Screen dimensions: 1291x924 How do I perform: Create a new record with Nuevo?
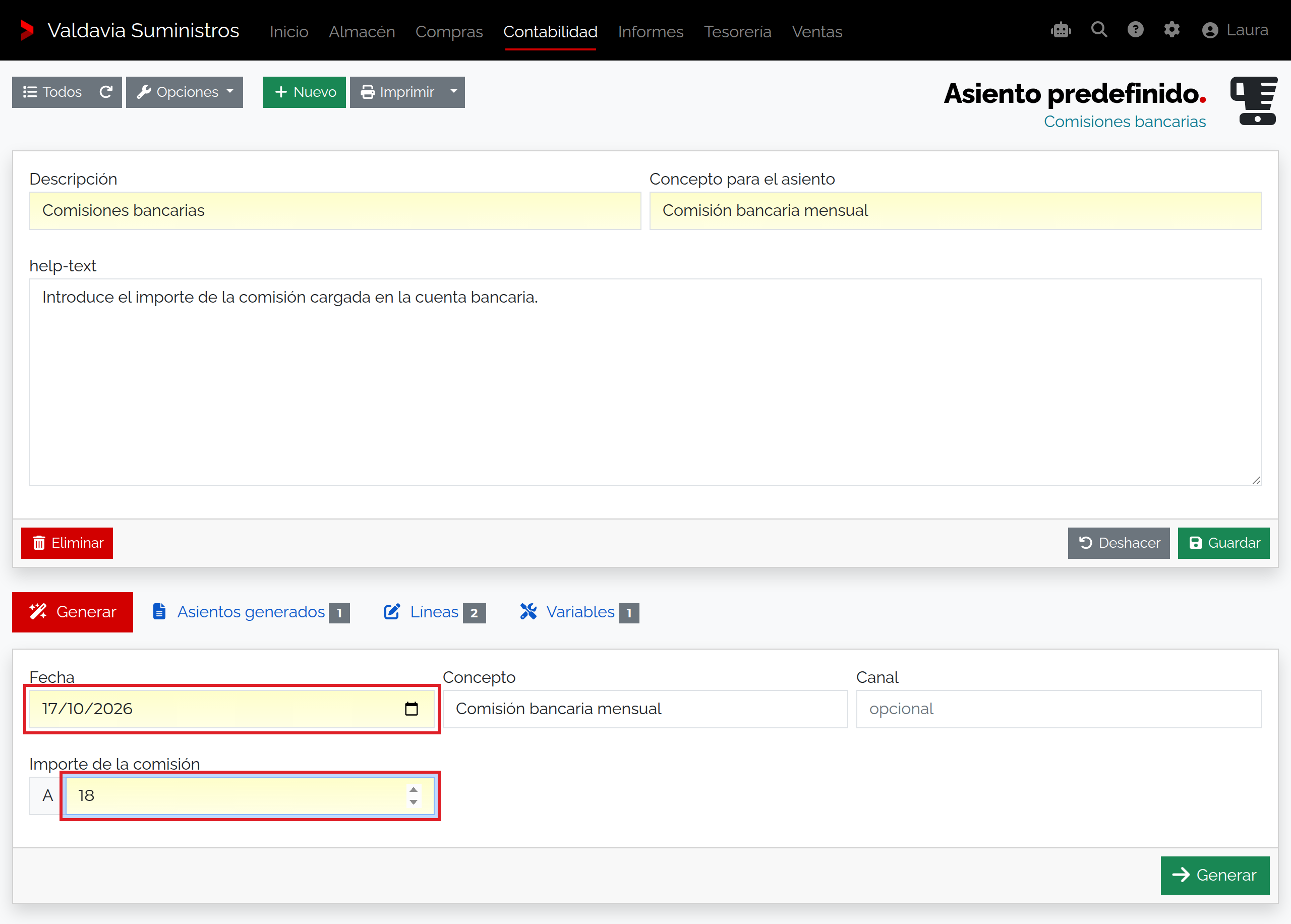[x=304, y=92]
